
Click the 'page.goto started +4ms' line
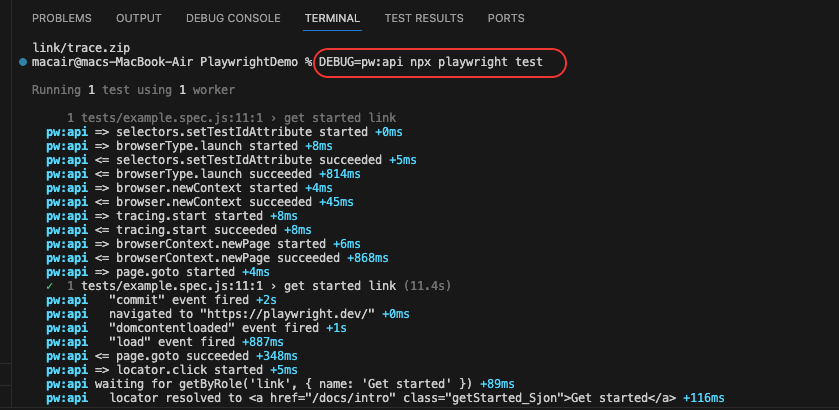tap(158, 272)
